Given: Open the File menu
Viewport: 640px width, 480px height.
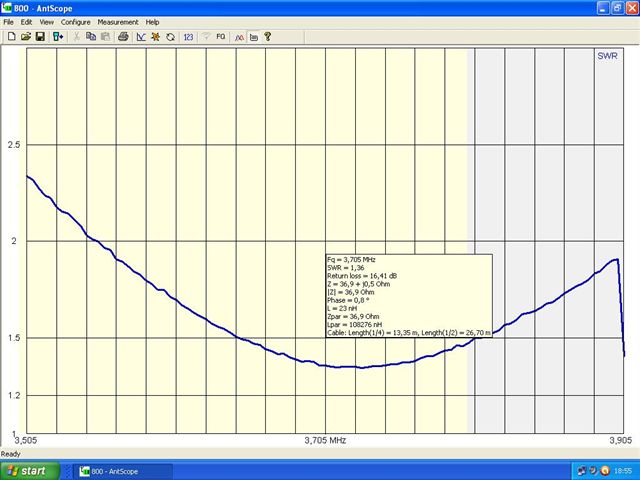Looking at the screenshot, I should click(8, 22).
